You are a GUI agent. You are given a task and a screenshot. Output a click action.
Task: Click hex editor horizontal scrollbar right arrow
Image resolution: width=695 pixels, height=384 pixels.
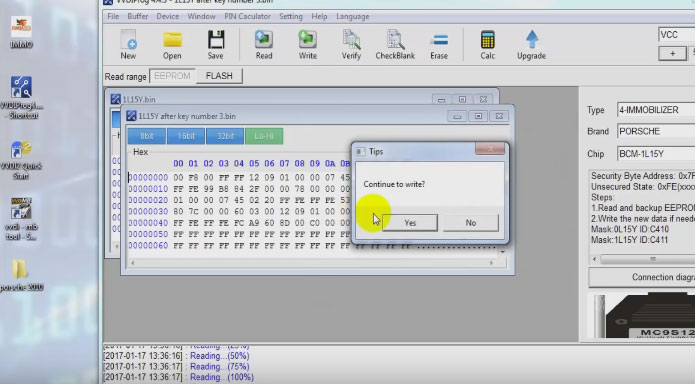pos(492,263)
